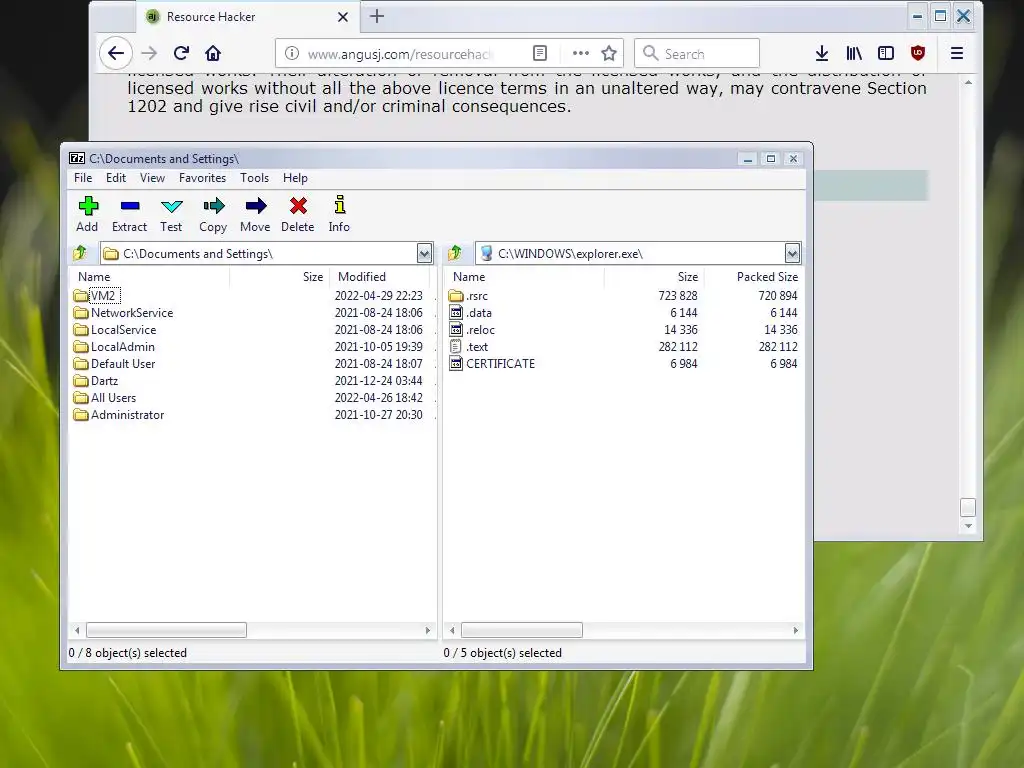Click the left pane horizontal scrollbar thumb
The width and height of the screenshot is (1024, 768).
(x=167, y=630)
